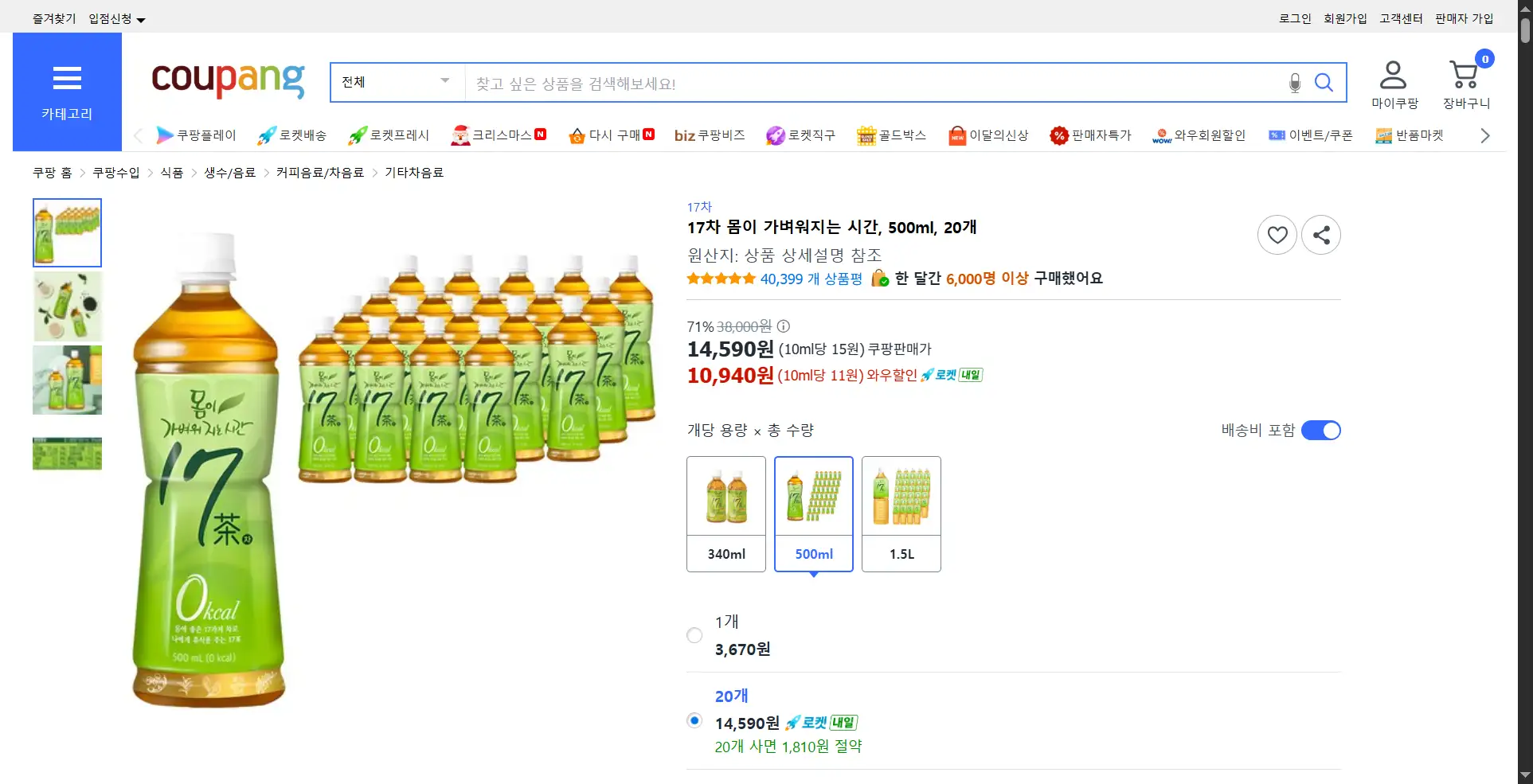The width and height of the screenshot is (1533, 784).
Task: Open the 마이쿠팡 profile icon
Action: (1394, 76)
